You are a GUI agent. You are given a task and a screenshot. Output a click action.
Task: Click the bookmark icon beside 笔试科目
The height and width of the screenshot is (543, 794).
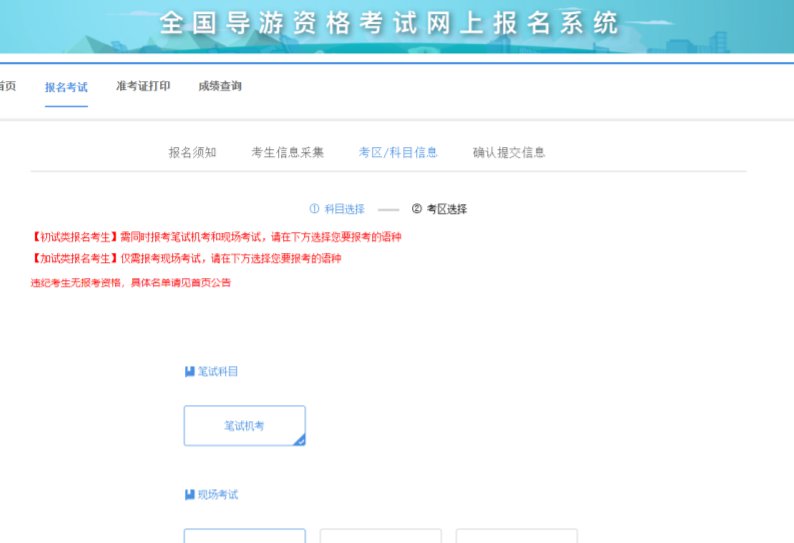pyautogui.click(x=190, y=372)
